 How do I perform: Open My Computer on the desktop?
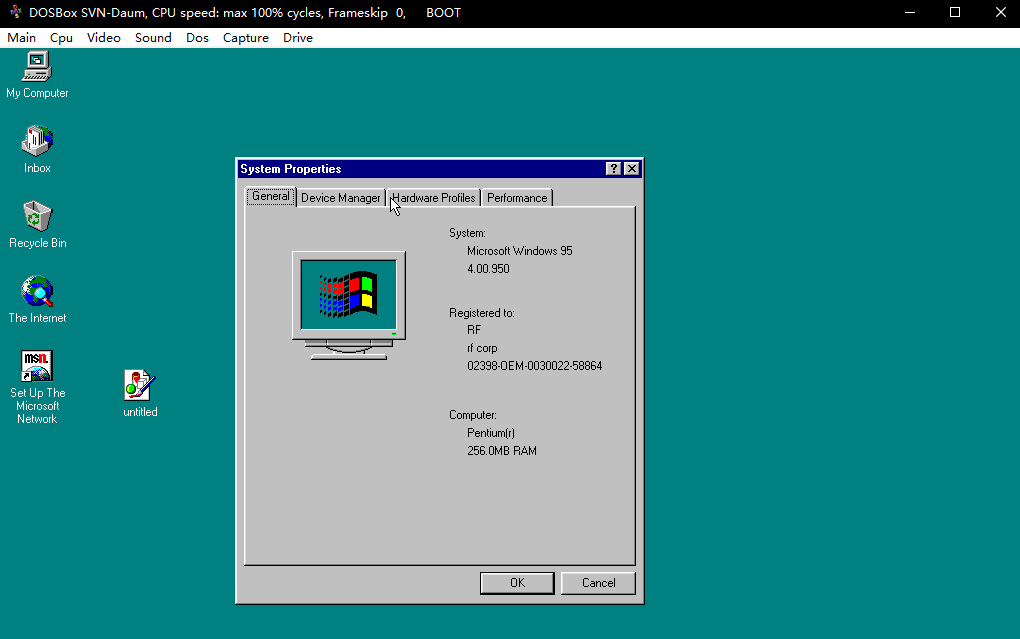coord(37,68)
